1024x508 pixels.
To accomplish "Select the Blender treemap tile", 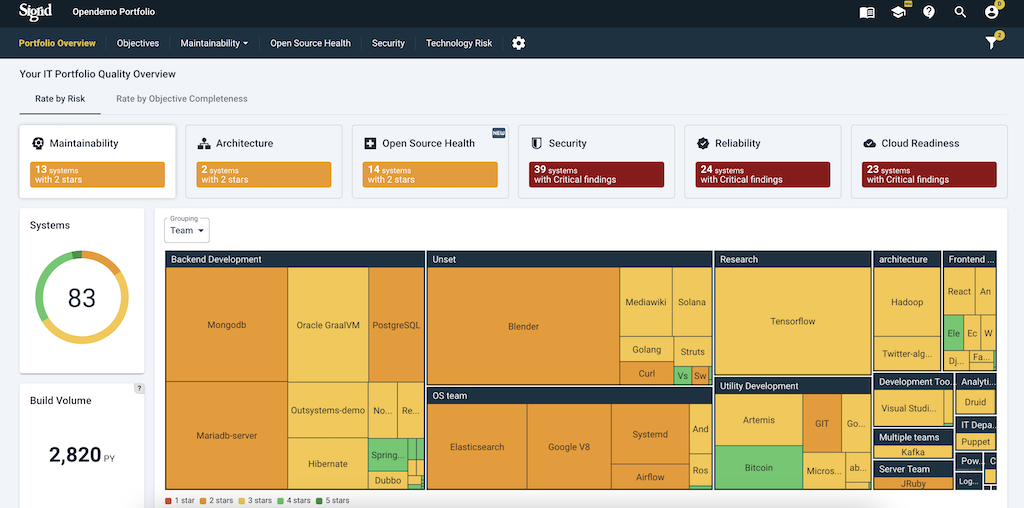I will (x=523, y=326).
